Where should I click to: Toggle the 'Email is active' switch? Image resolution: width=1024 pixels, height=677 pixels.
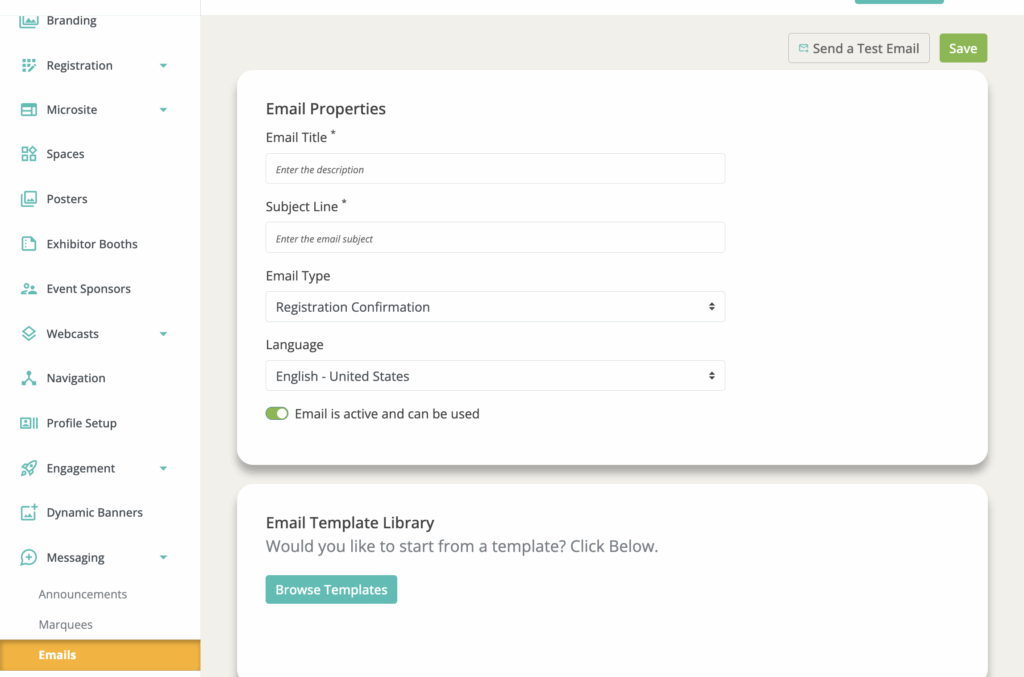click(277, 414)
